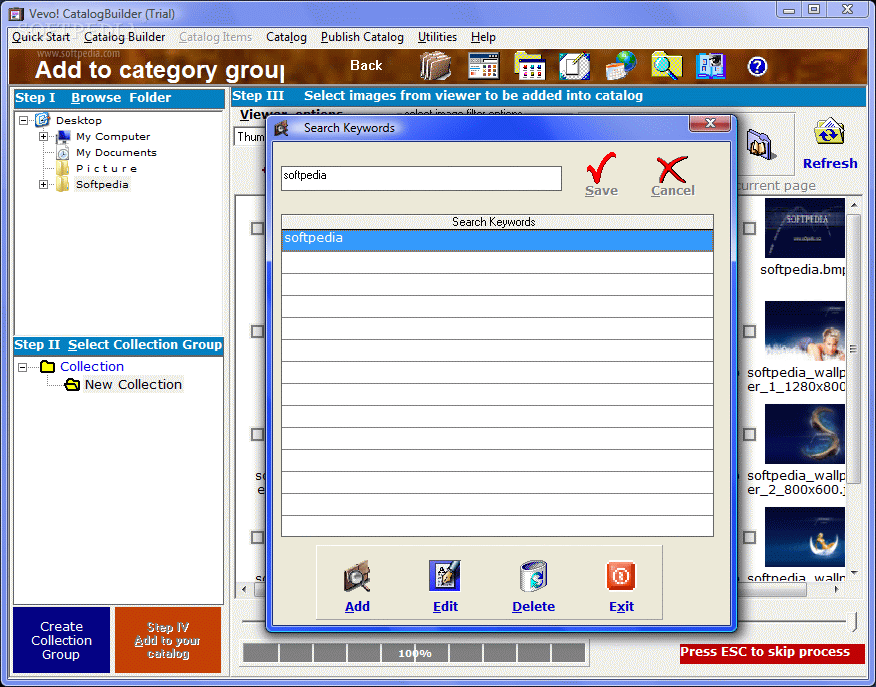Click the New Collection open folder icon
Image resolution: width=876 pixels, height=687 pixels.
(x=72, y=384)
